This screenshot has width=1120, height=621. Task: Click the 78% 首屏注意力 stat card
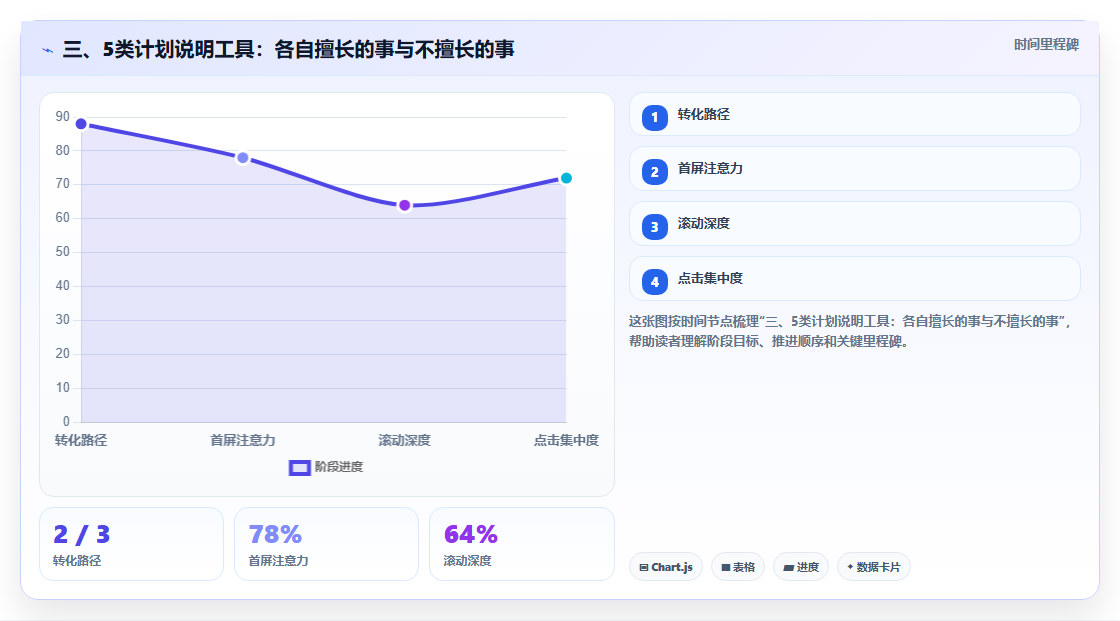[326, 544]
